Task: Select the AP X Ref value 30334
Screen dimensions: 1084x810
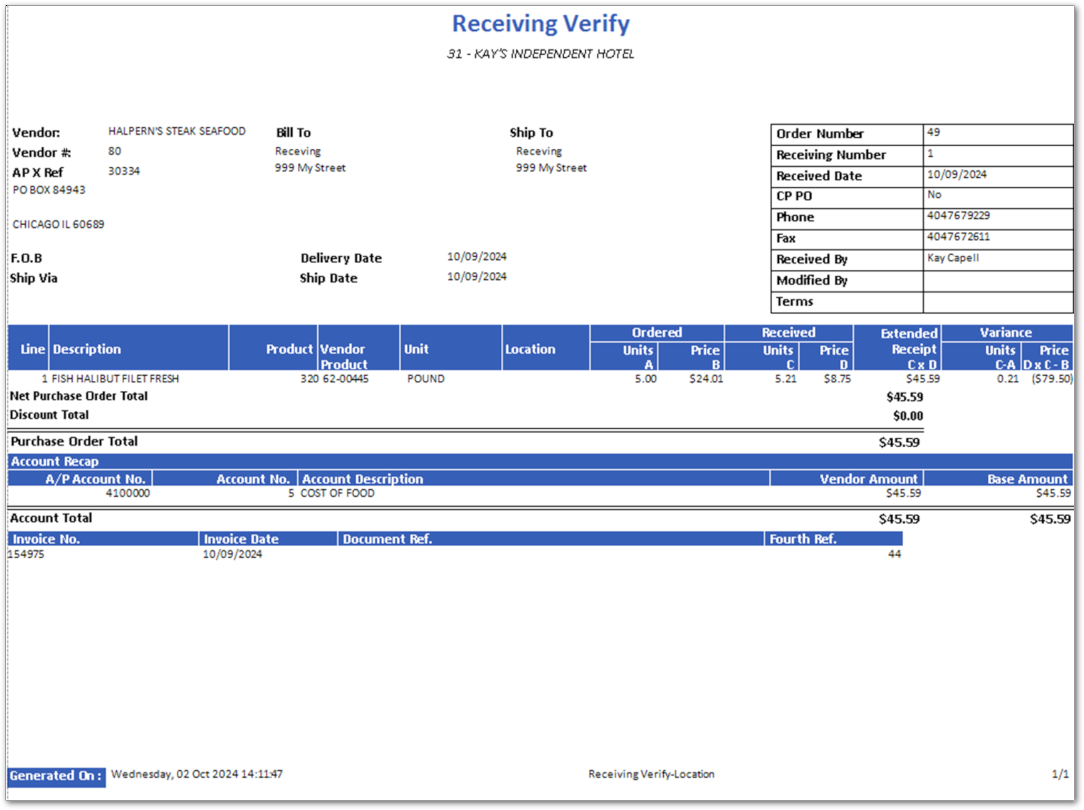Action: (x=124, y=171)
